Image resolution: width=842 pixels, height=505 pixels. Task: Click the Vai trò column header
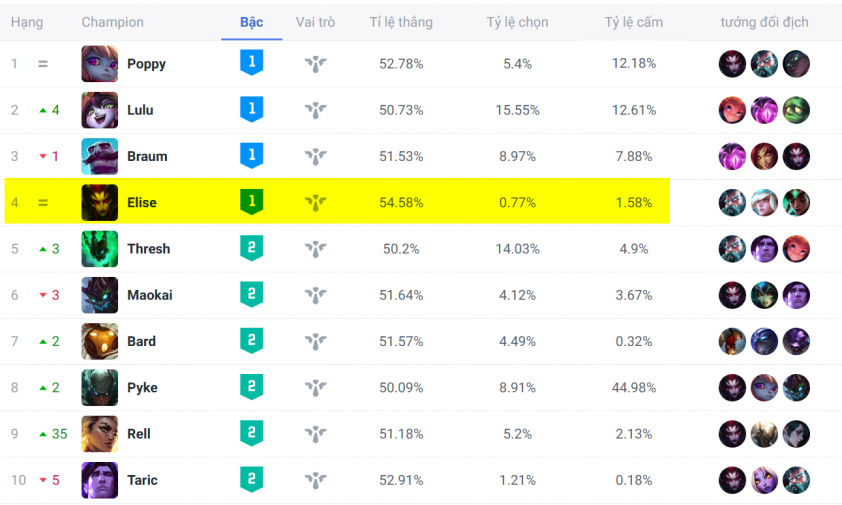(x=315, y=22)
